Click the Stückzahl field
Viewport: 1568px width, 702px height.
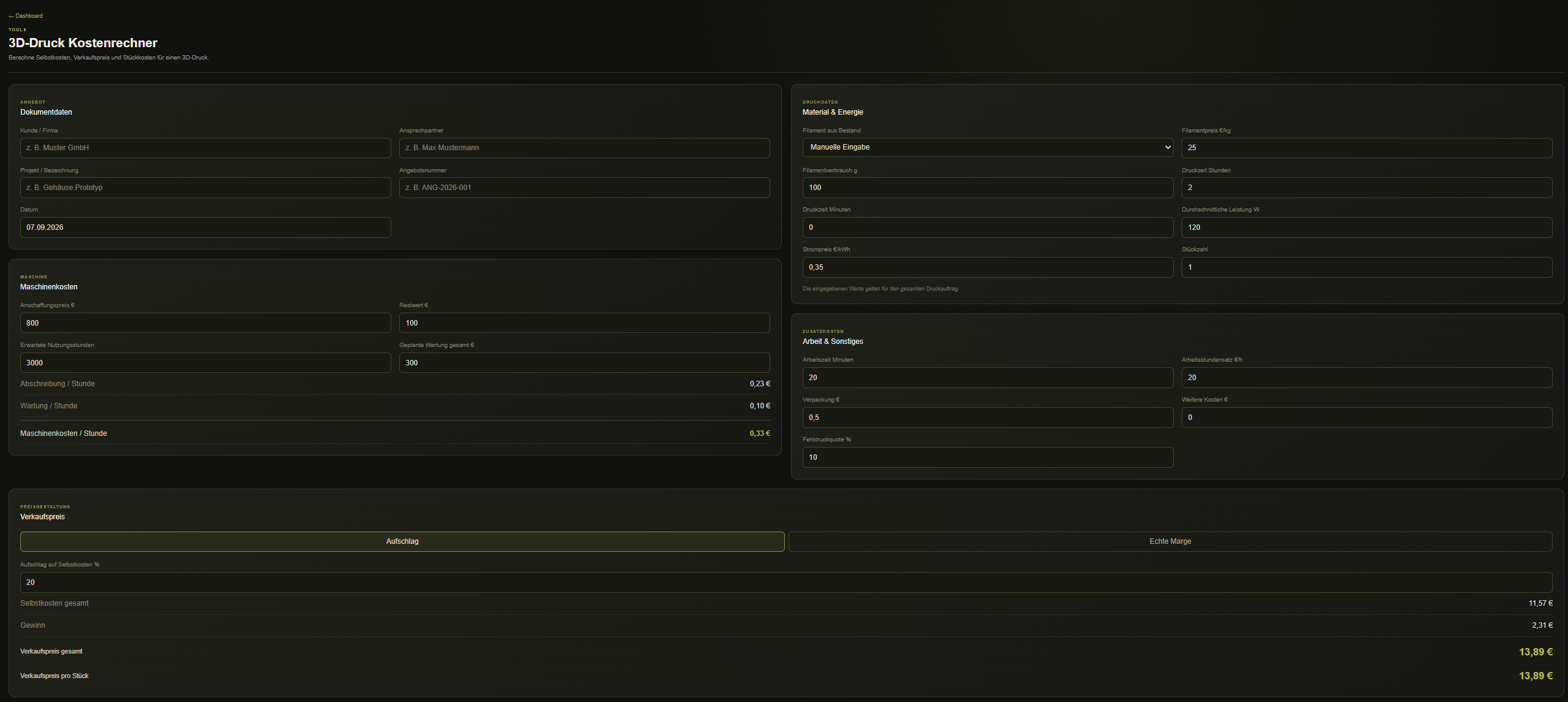point(1367,267)
